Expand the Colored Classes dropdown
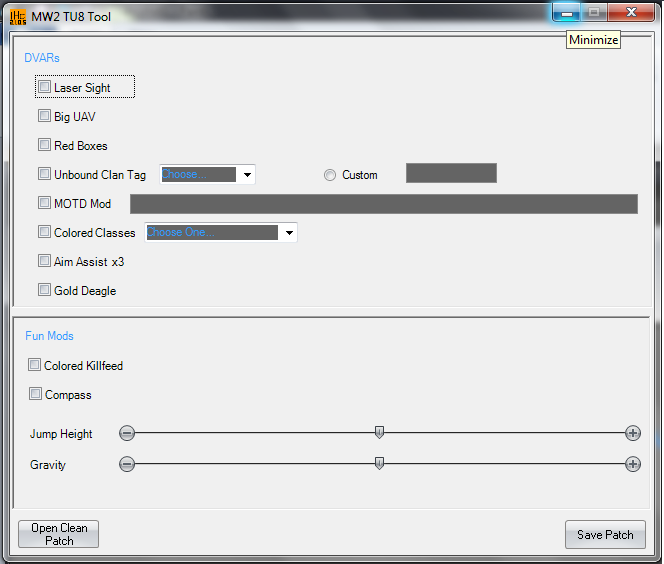Image resolution: width=664 pixels, height=564 pixels. pyautogui.click(x=289, y=233)
